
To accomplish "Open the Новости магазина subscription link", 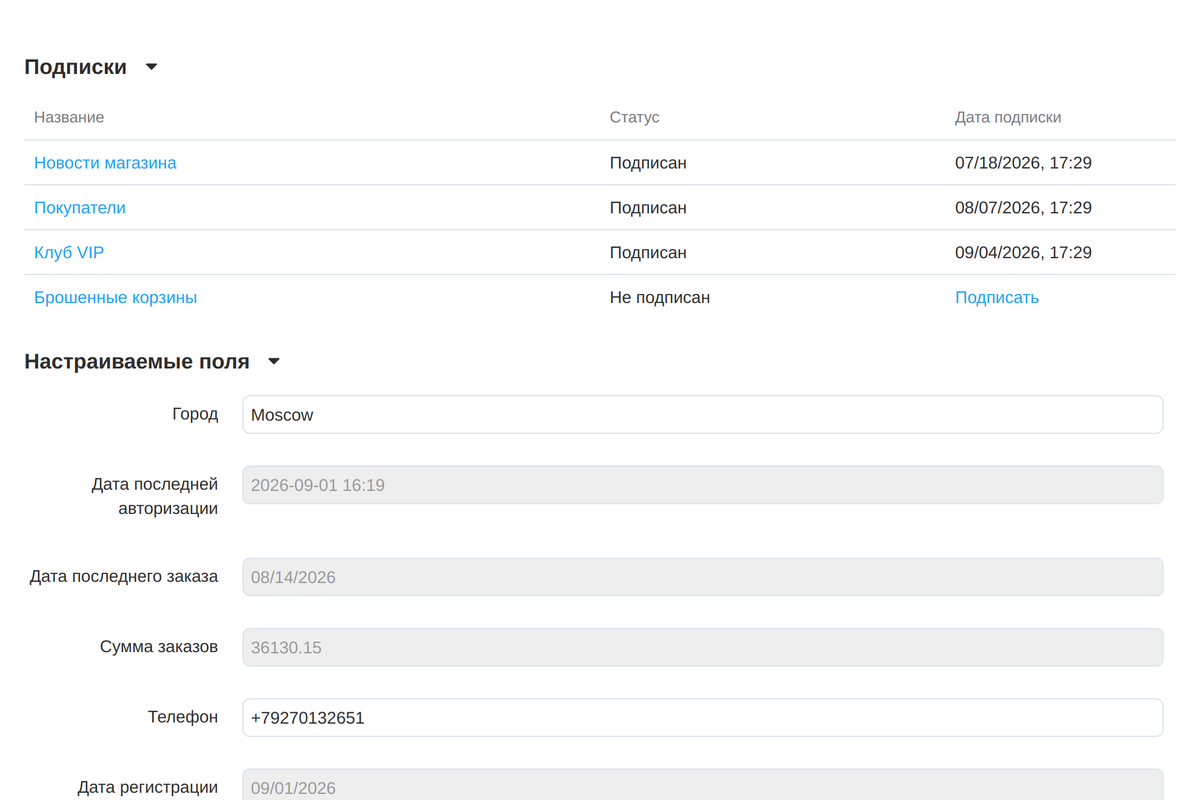I will coord(105,163).
